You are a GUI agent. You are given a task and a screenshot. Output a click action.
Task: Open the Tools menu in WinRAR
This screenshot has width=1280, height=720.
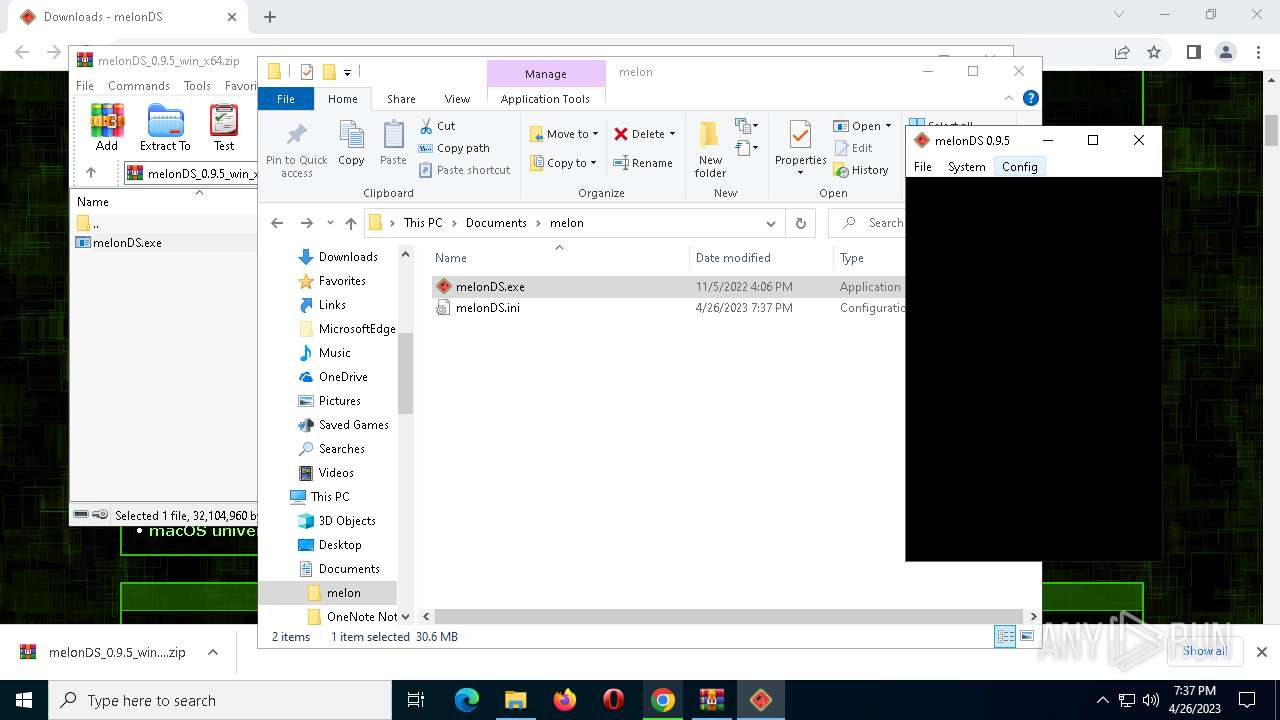[x=197, y=86]
